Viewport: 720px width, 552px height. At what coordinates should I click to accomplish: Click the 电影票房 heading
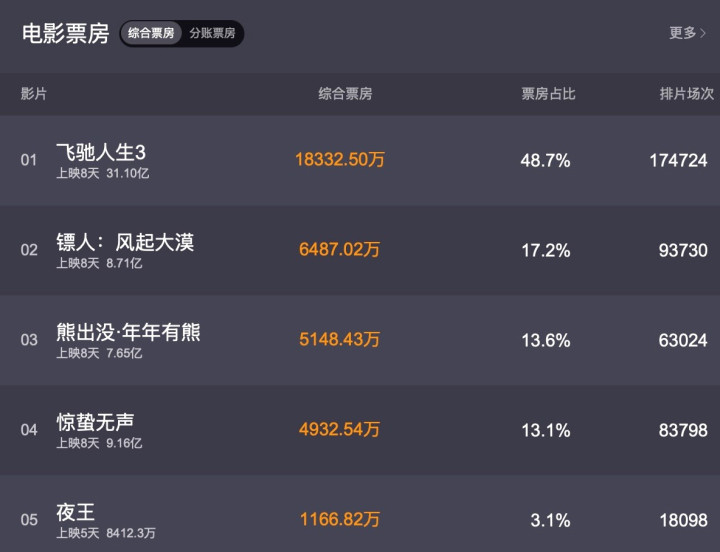click(65, 34)
